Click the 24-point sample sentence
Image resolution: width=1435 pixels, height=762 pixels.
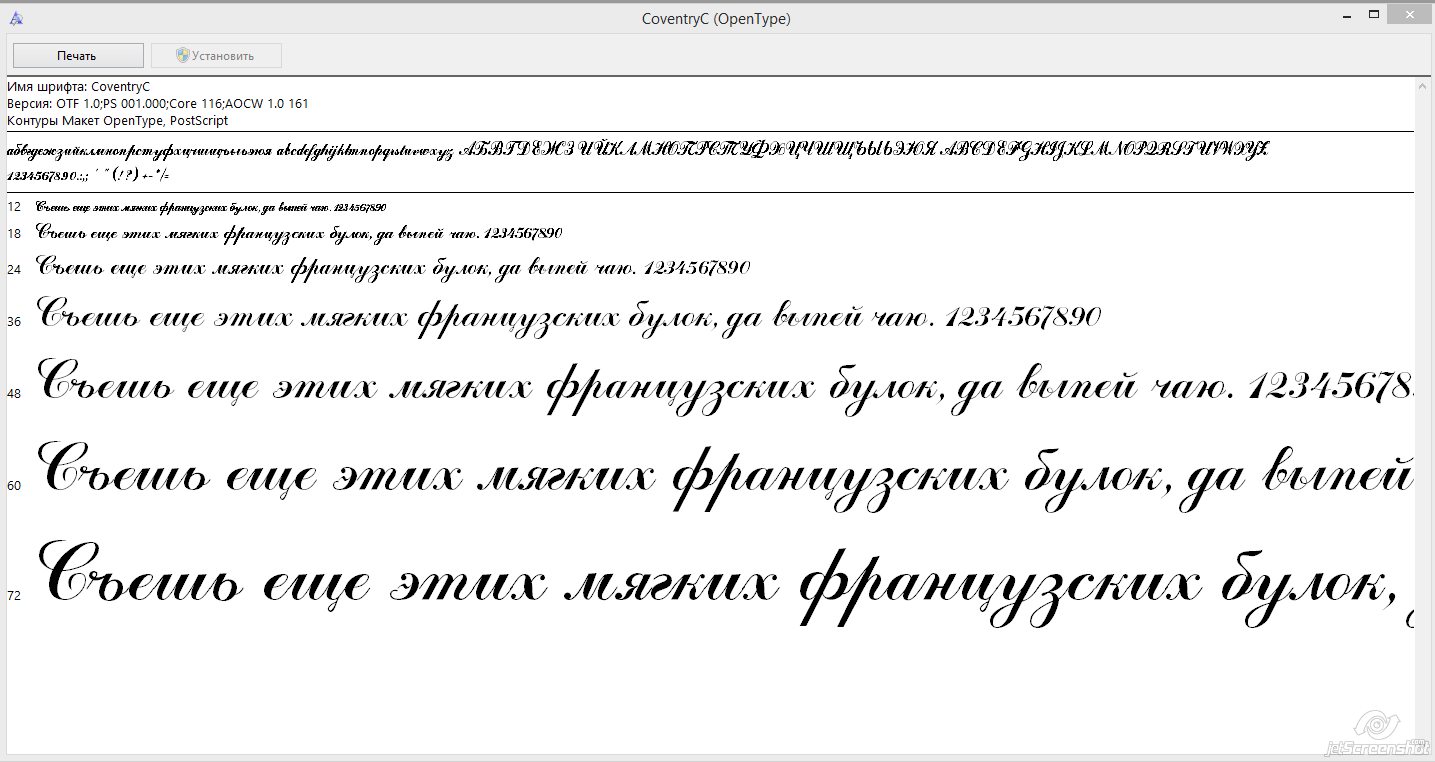[393, 268]
